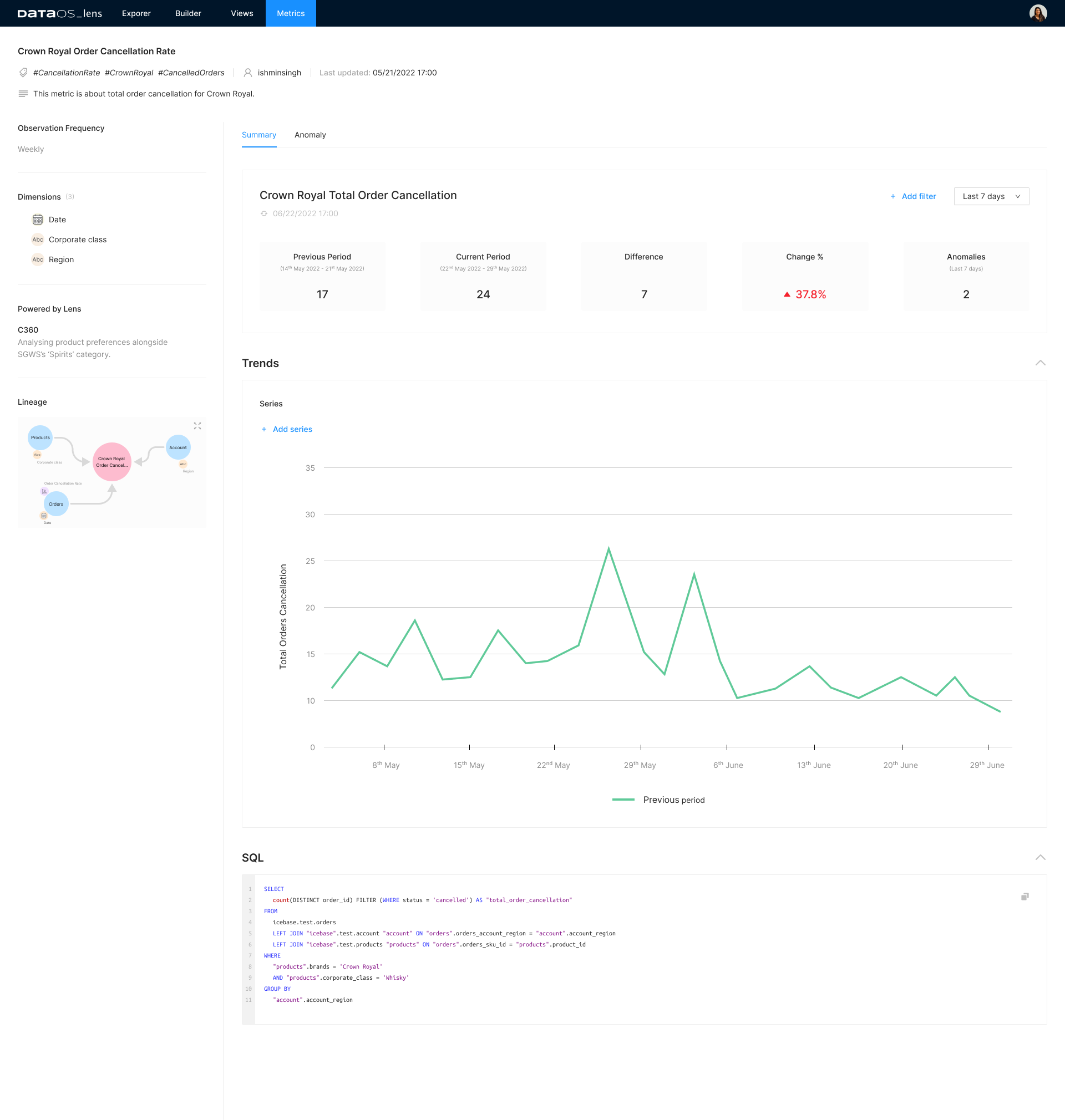
Task: Collapse the SQL section chevron
Action: coord(1040,857)
